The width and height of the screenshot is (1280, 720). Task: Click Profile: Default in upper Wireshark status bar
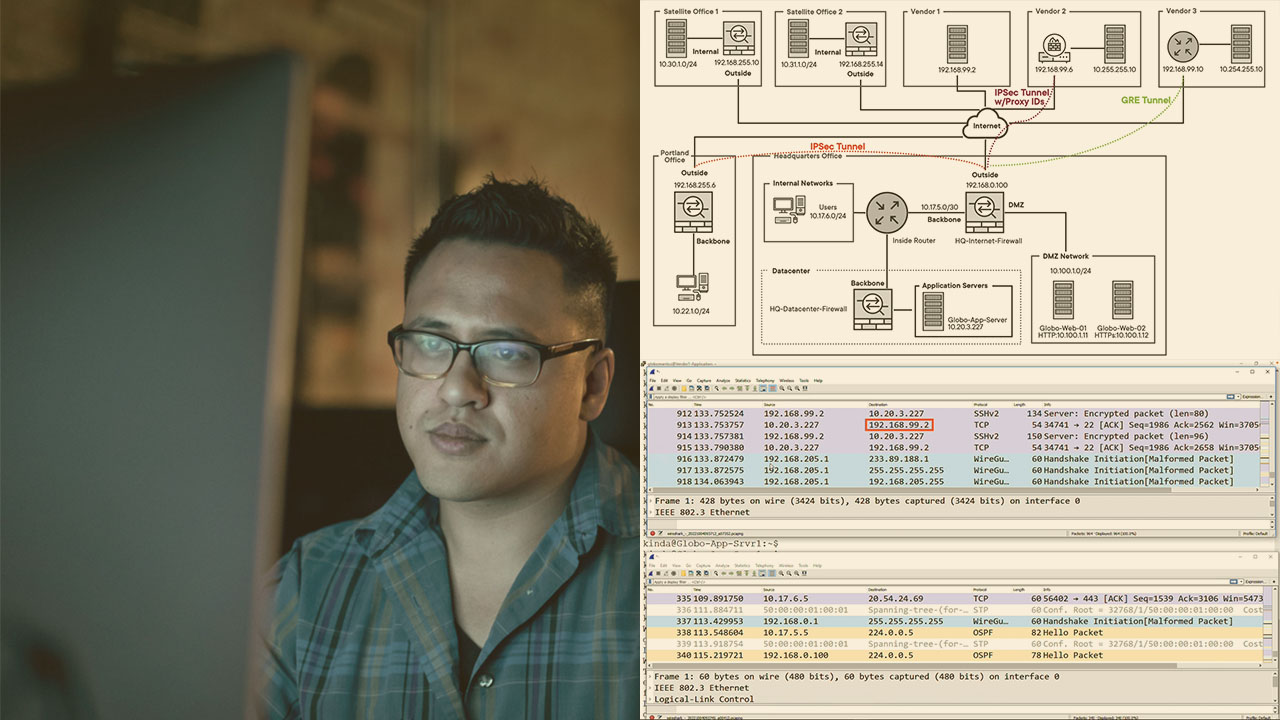1255,534
